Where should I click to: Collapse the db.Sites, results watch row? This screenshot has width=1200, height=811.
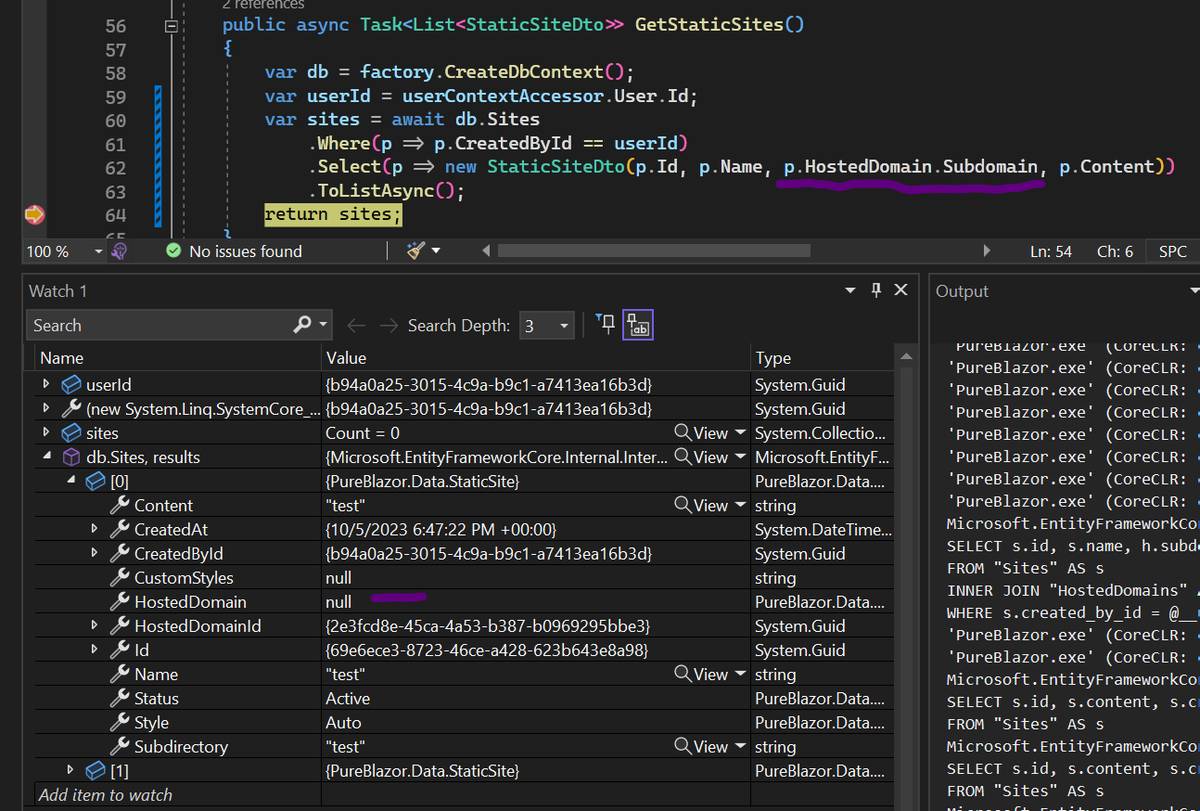point(46,457)
